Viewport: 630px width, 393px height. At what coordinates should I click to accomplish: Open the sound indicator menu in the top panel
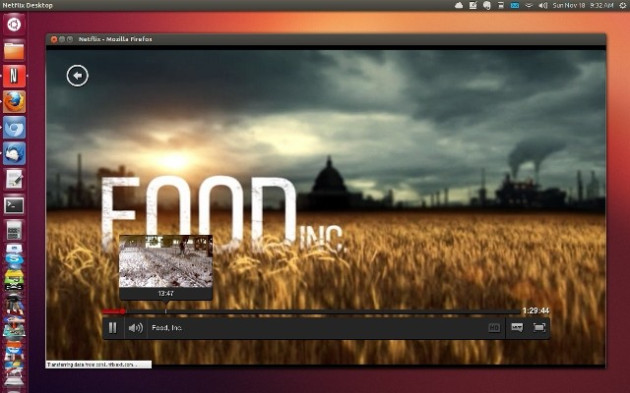click(x=543, y=5)
